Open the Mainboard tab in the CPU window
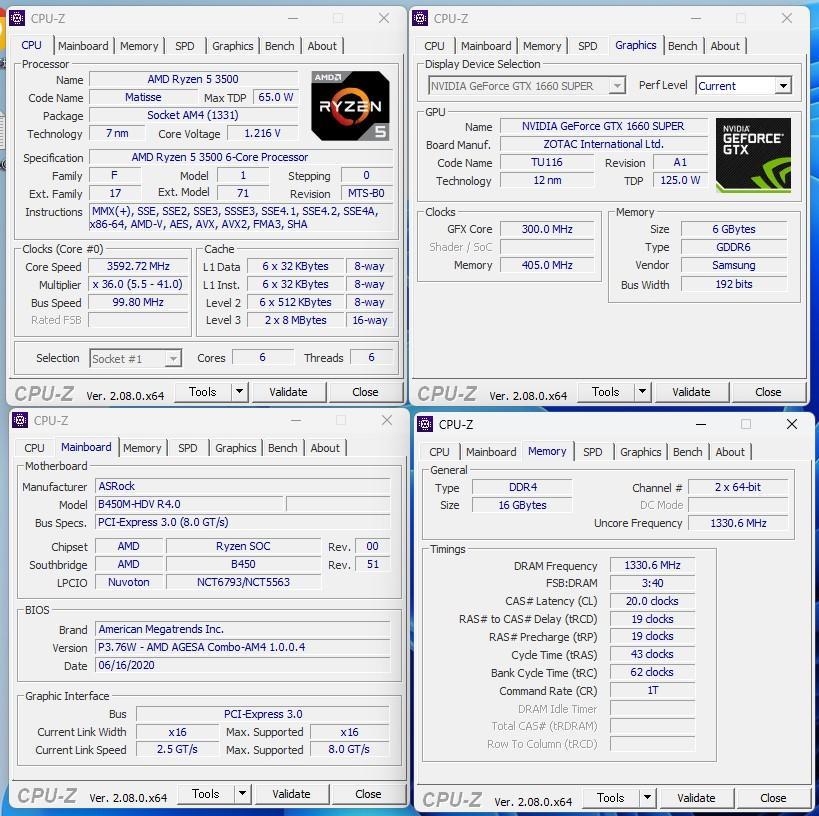This screenshot has height=816, width=819. 83,46
